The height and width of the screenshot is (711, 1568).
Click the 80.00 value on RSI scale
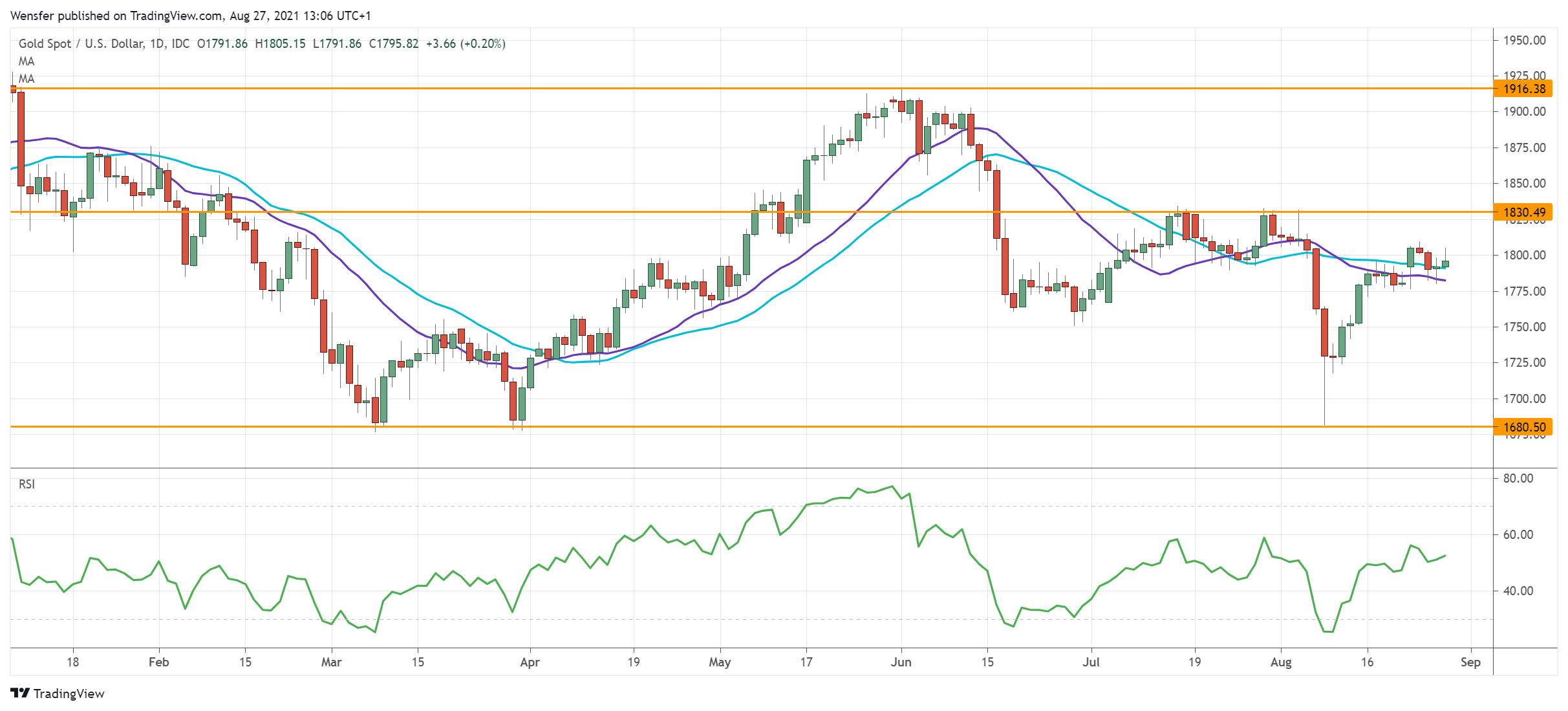click(1518, 478)
